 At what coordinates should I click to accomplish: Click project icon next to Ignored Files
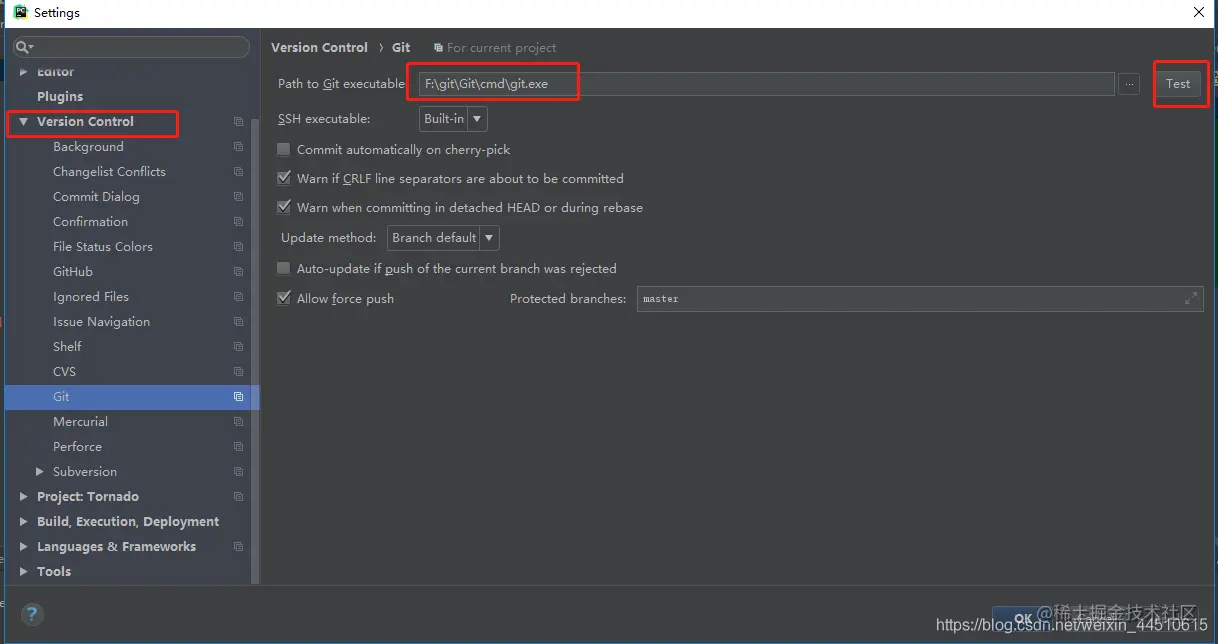[238, 297]
